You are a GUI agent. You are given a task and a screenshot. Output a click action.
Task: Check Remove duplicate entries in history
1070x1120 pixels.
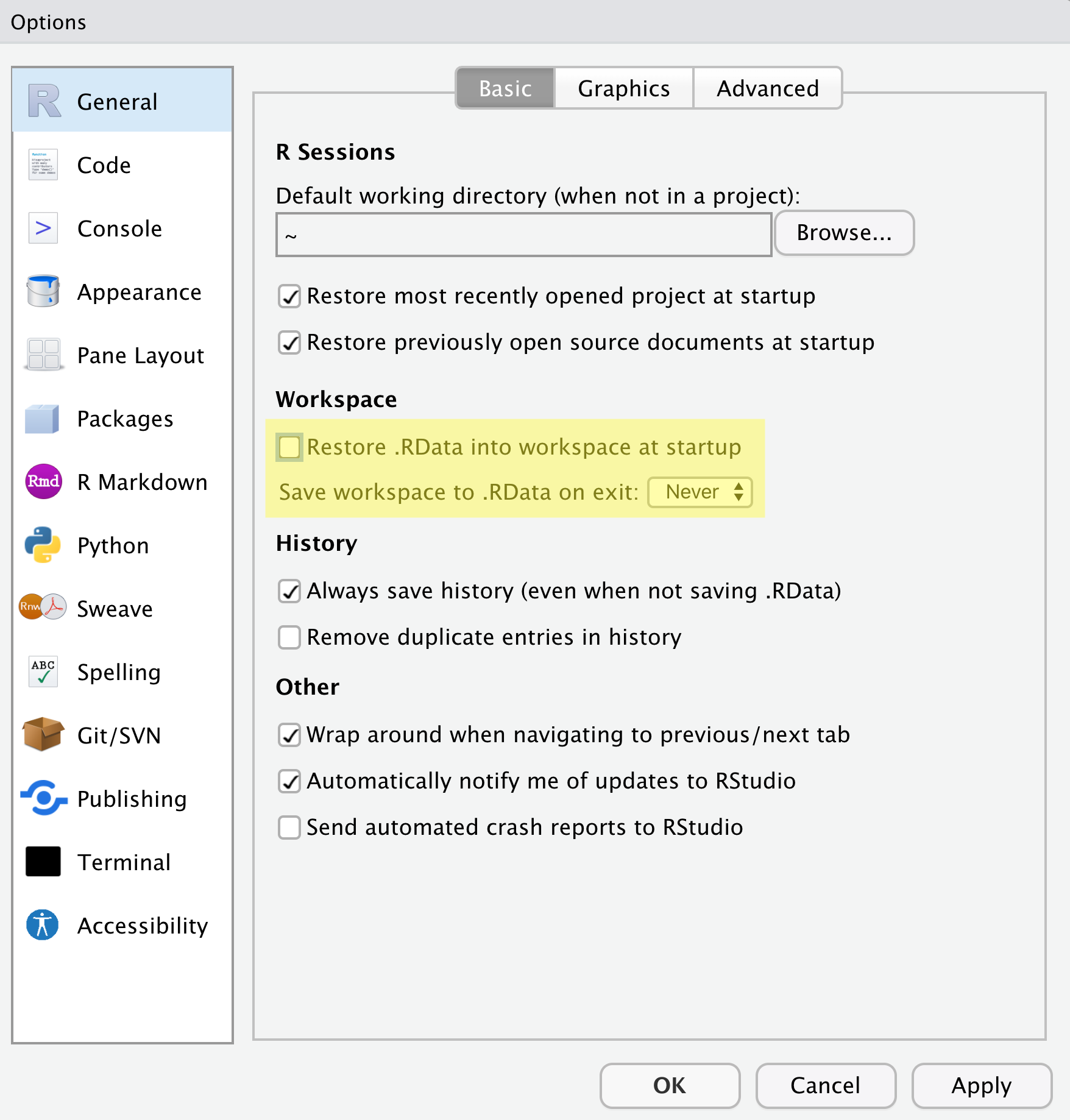289,637
